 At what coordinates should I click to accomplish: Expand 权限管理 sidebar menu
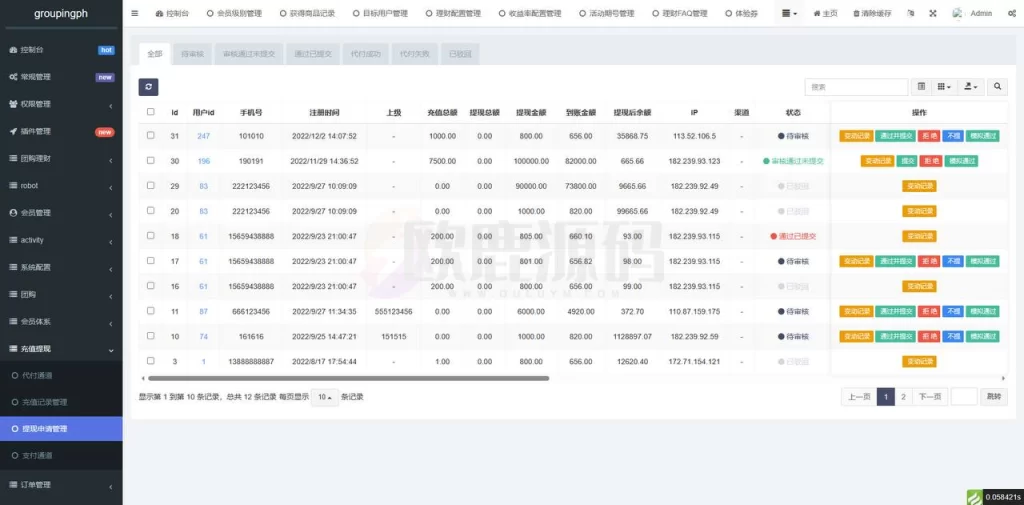point(61,104)
